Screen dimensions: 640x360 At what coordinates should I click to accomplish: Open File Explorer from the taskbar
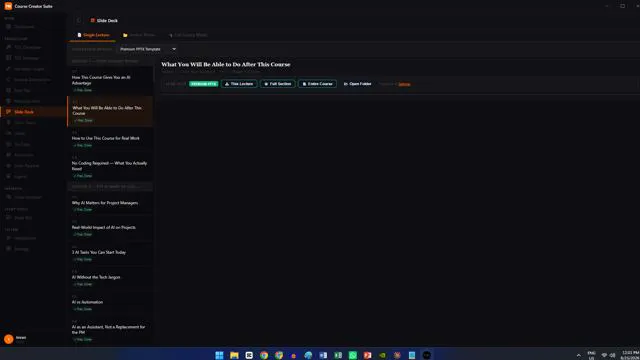(234, 355)
